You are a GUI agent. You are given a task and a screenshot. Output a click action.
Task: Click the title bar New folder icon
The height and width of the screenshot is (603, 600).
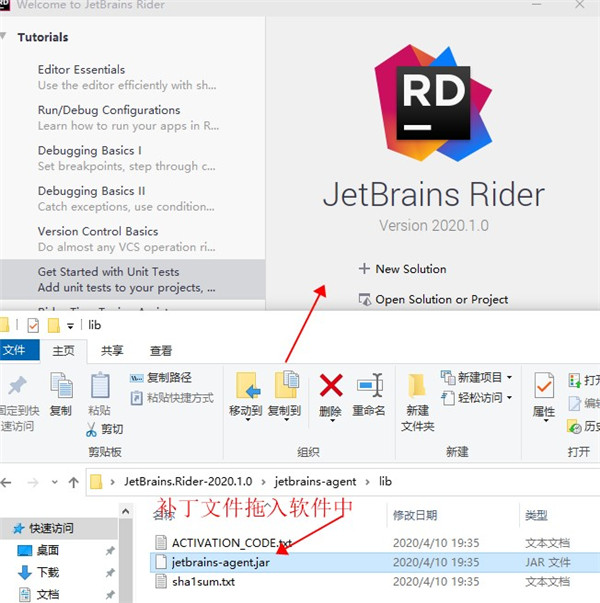click(54, 325)
